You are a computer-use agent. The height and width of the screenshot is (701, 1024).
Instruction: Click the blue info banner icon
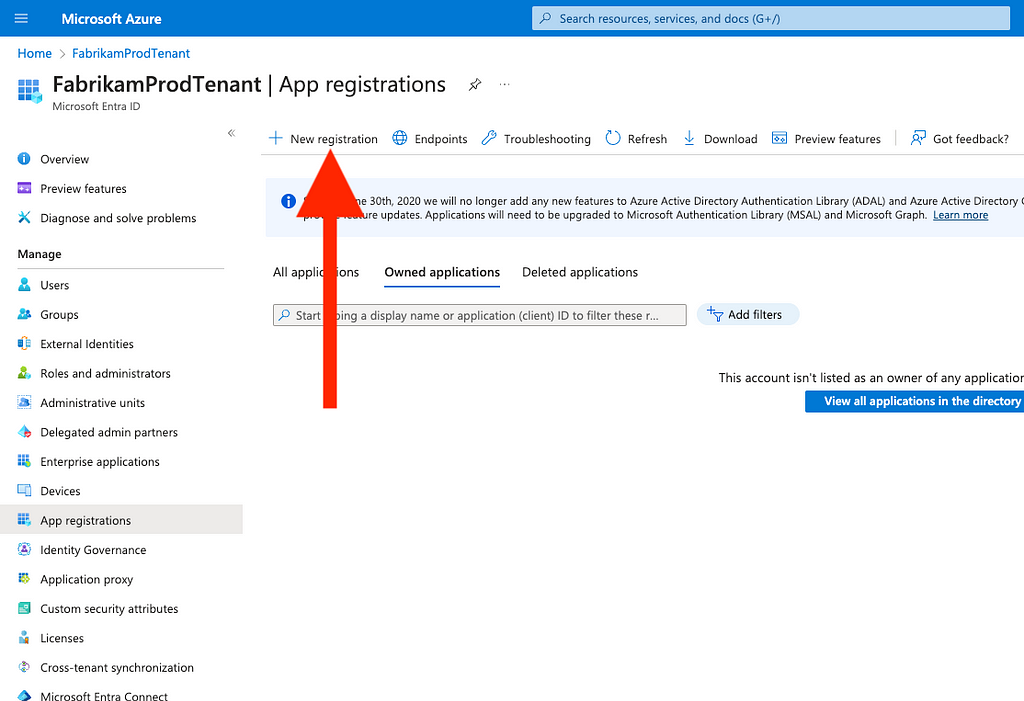click(288, 201)
